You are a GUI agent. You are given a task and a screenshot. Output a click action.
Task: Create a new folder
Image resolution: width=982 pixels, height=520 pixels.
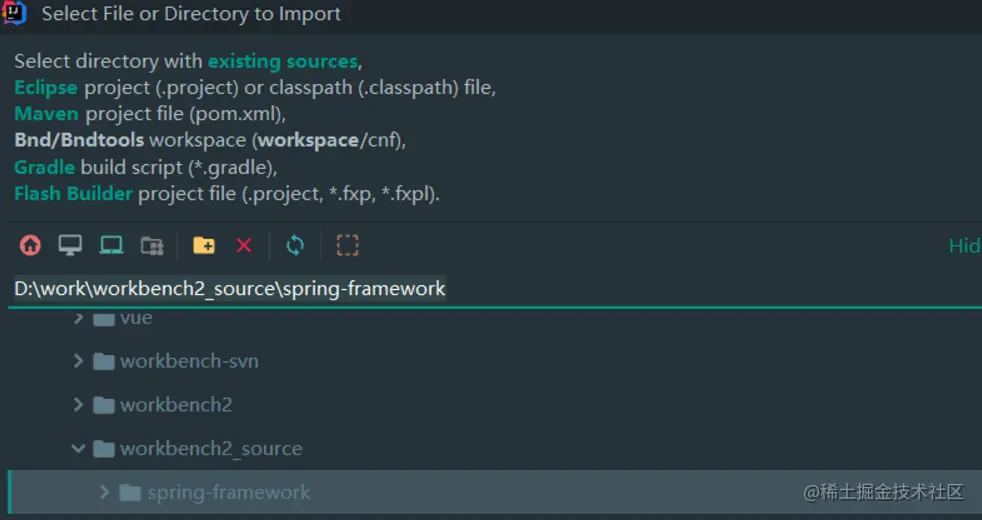[x=204, y=245]
